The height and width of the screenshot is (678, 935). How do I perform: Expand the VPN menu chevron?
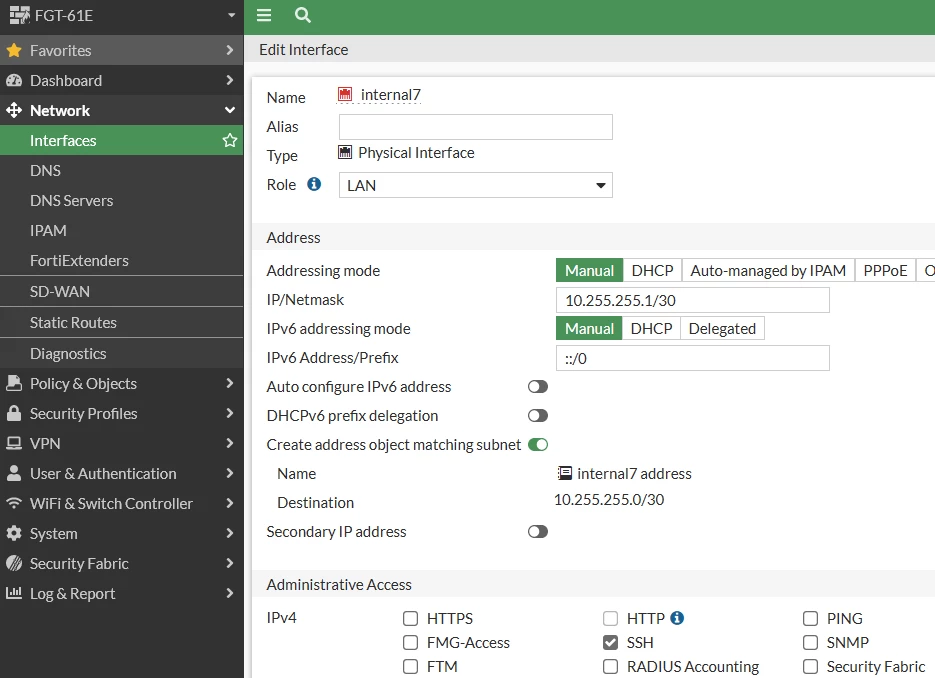pos(230,443)
